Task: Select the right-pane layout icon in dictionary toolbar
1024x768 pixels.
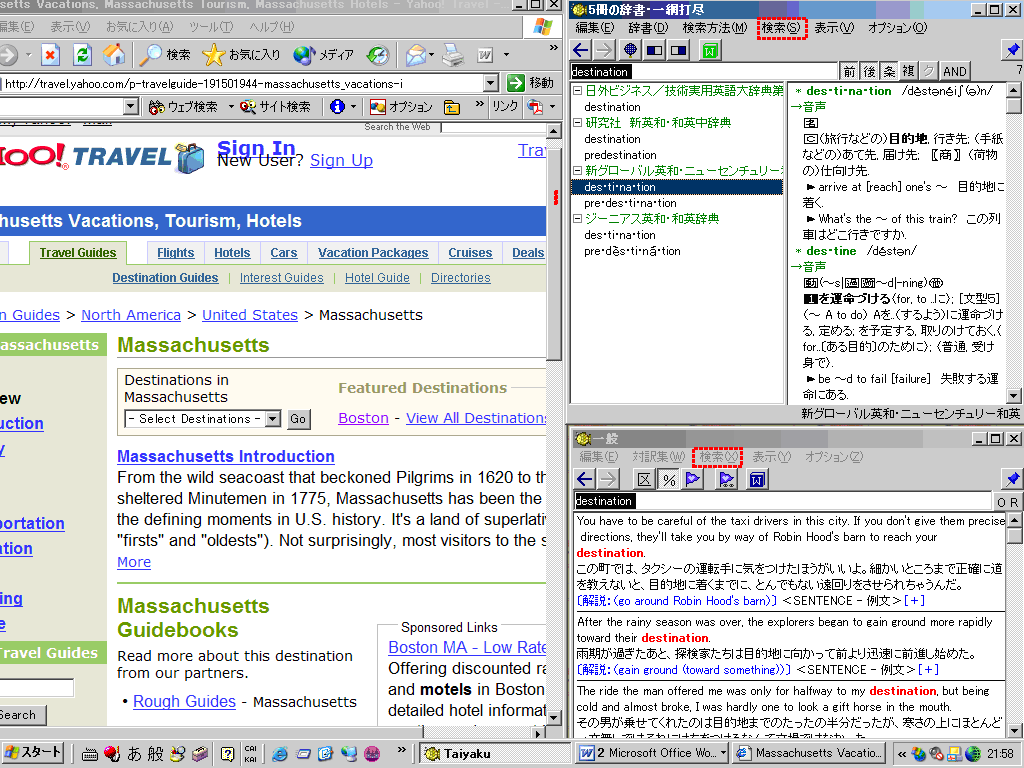Action: coord(679,50)
